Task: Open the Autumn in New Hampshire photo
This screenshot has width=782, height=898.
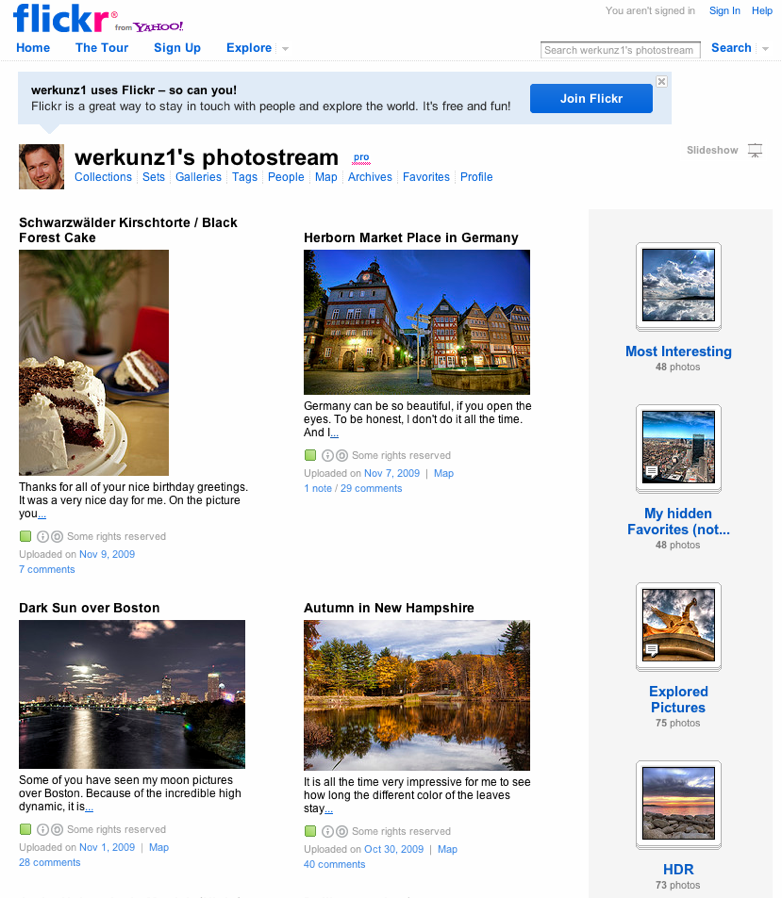Action: point(416,695)
